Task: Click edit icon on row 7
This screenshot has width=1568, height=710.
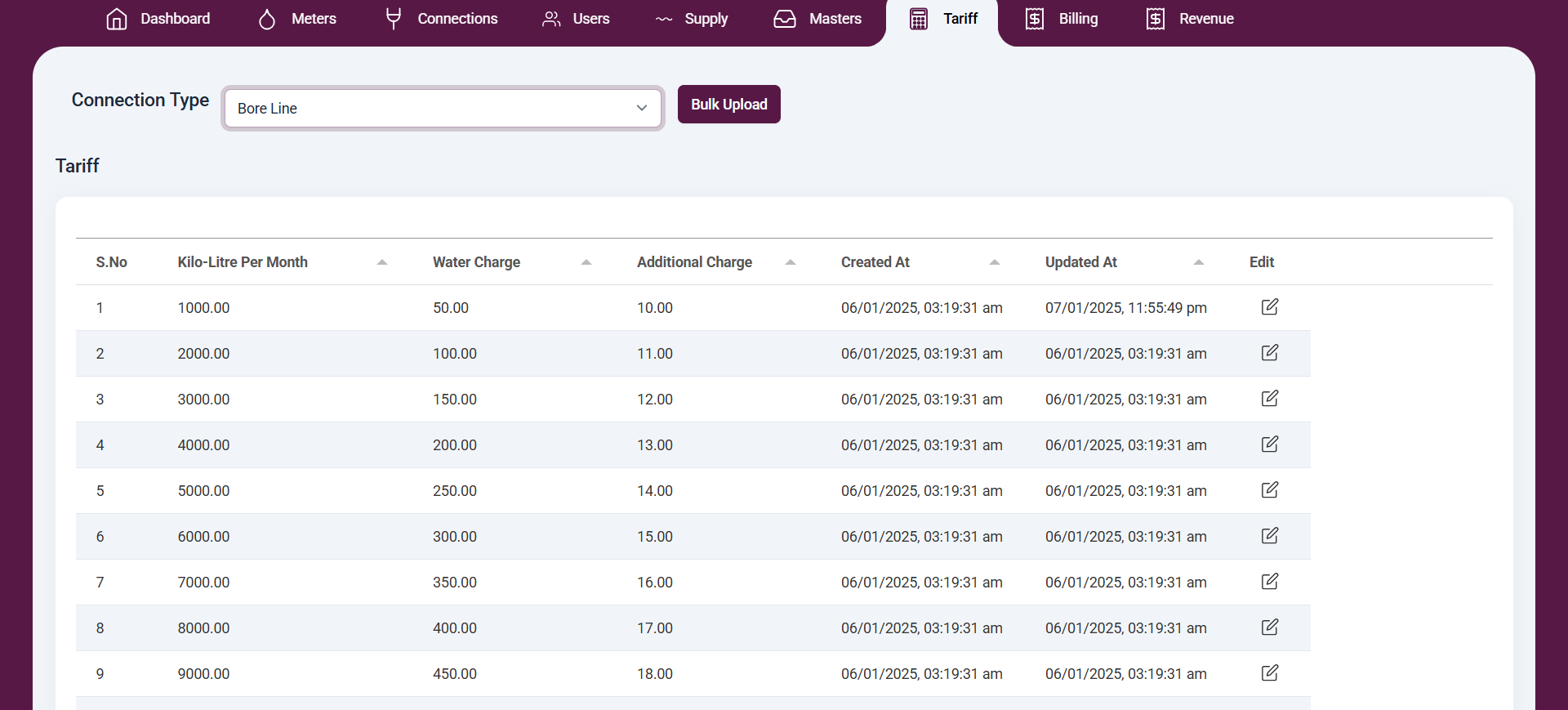Action: [1269, 582]
